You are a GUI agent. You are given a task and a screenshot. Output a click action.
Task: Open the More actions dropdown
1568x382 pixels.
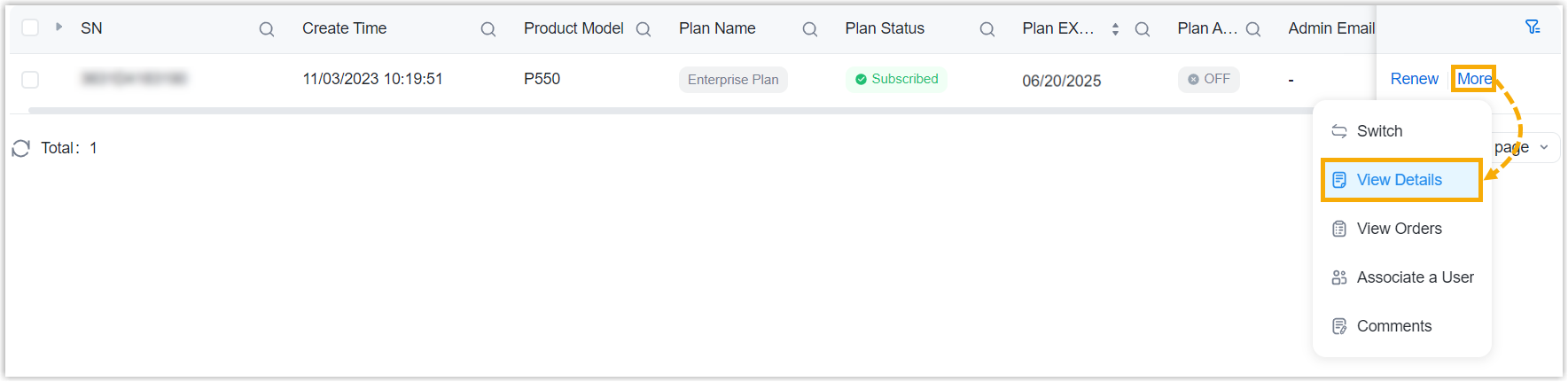pyautogui.click(x=1474, y=79)
